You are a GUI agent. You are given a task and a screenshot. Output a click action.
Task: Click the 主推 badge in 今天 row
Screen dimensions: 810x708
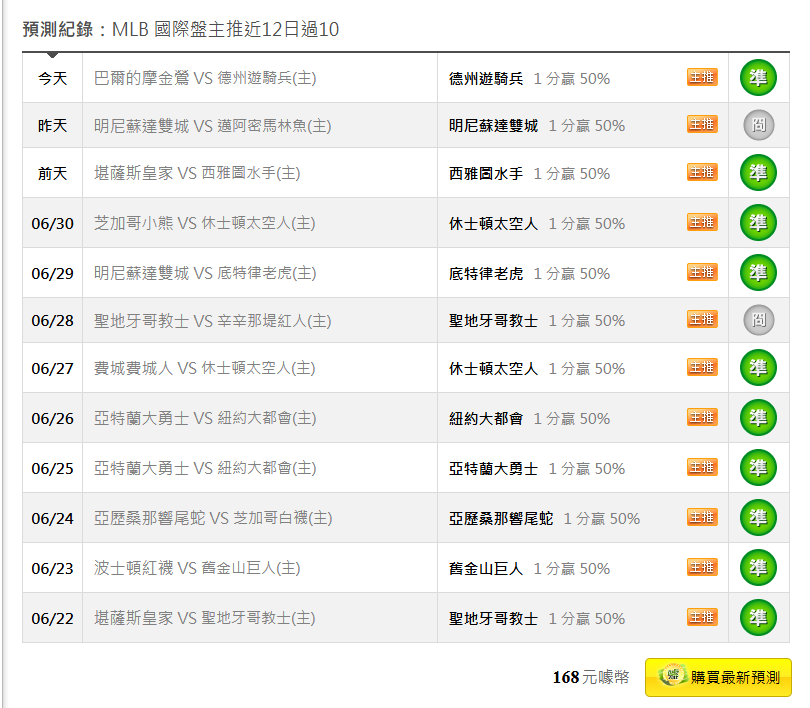[702, 77]
